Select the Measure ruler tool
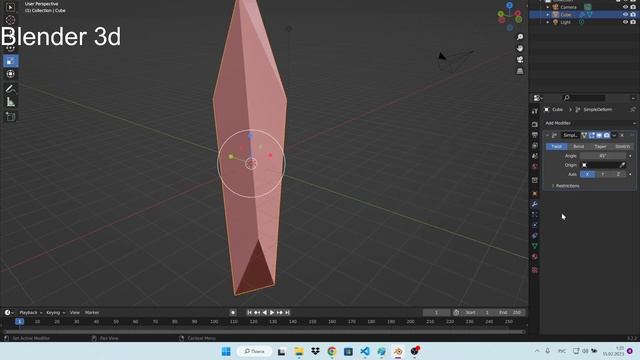Viewport: 640px width, 360px height. click(11, 102)
